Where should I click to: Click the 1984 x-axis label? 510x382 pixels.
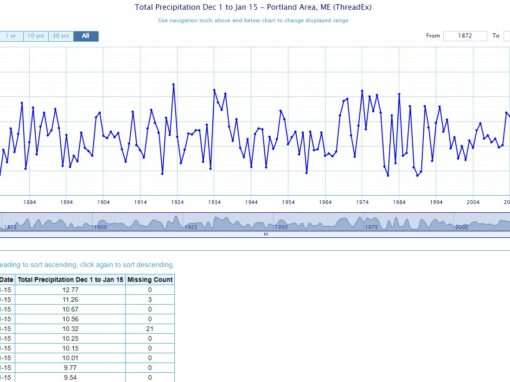(399, 202)
